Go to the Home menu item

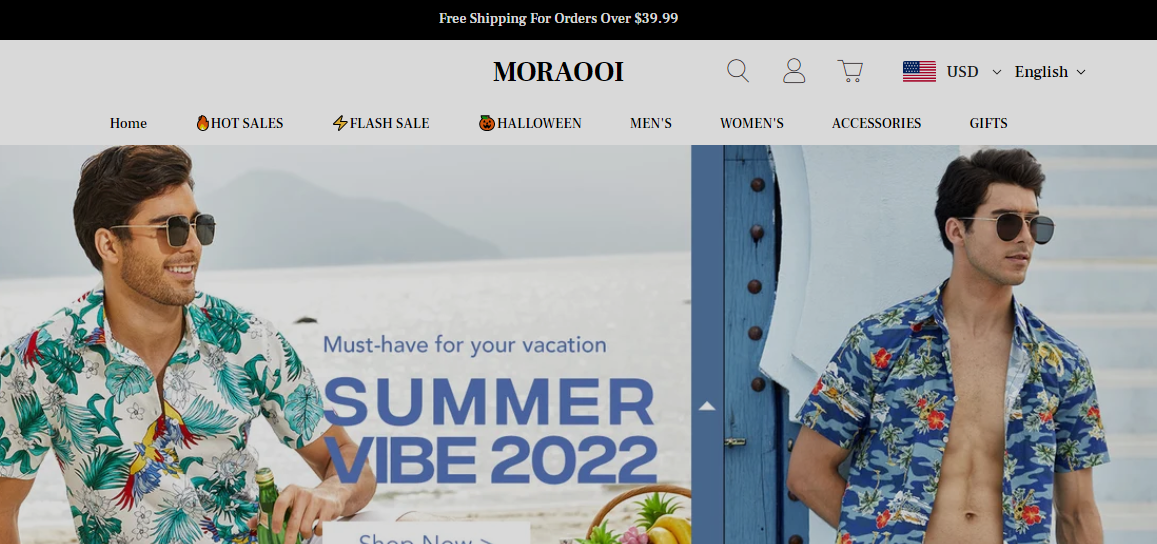pos(128,123)
